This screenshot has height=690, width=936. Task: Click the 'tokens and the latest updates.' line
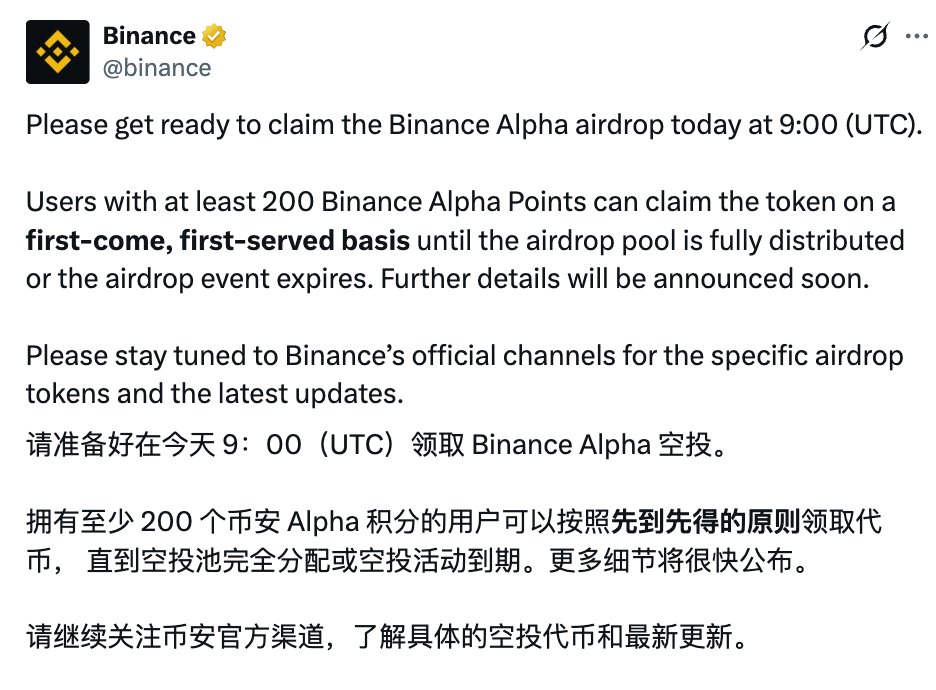tap(215, 394)
